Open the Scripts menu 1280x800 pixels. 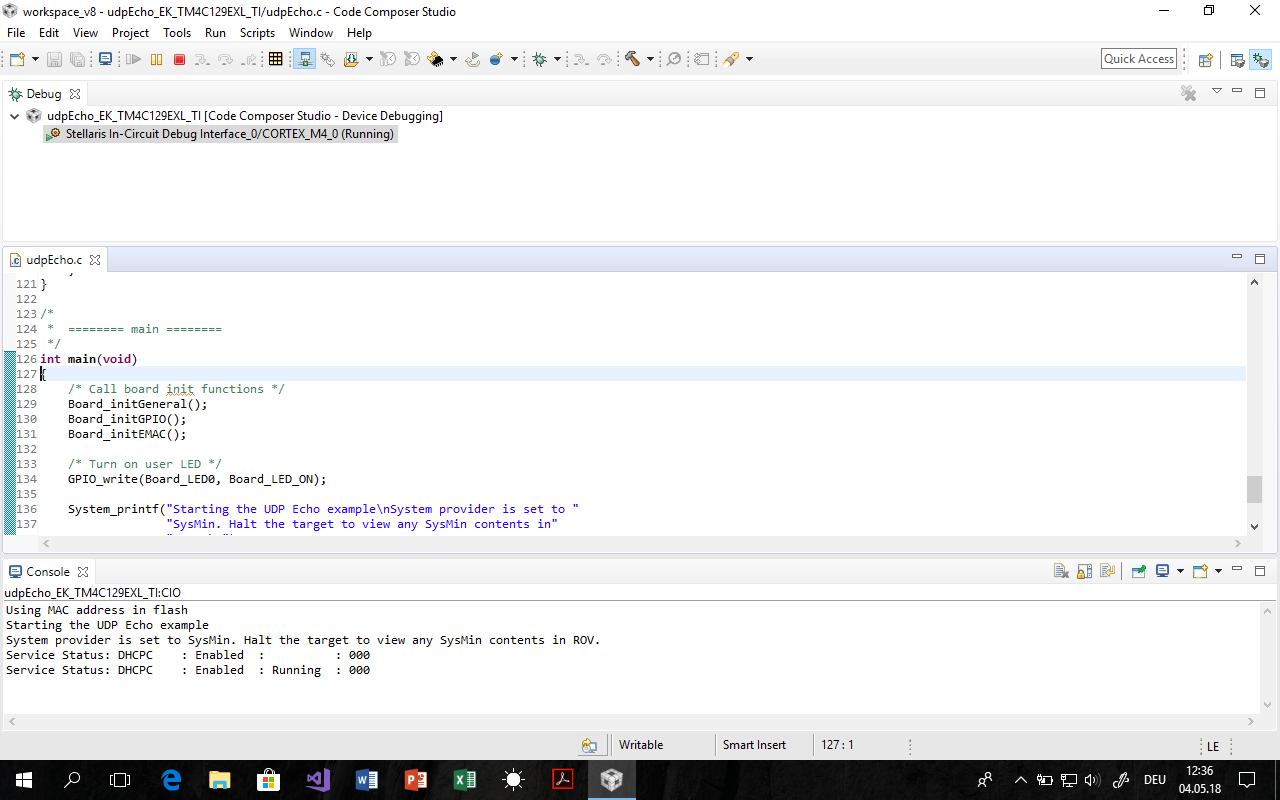click(257, 33)
